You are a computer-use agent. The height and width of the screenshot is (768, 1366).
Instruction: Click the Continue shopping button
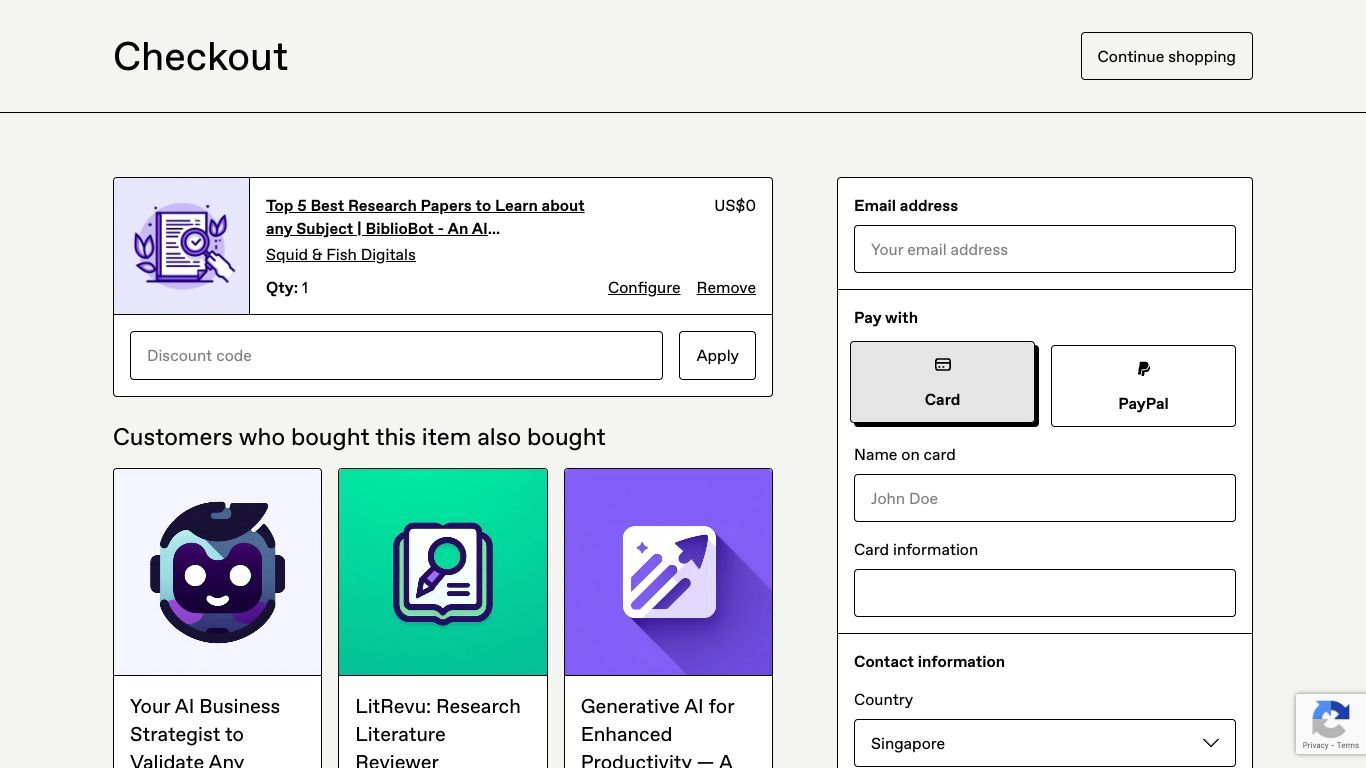[x=1166, y=56]
